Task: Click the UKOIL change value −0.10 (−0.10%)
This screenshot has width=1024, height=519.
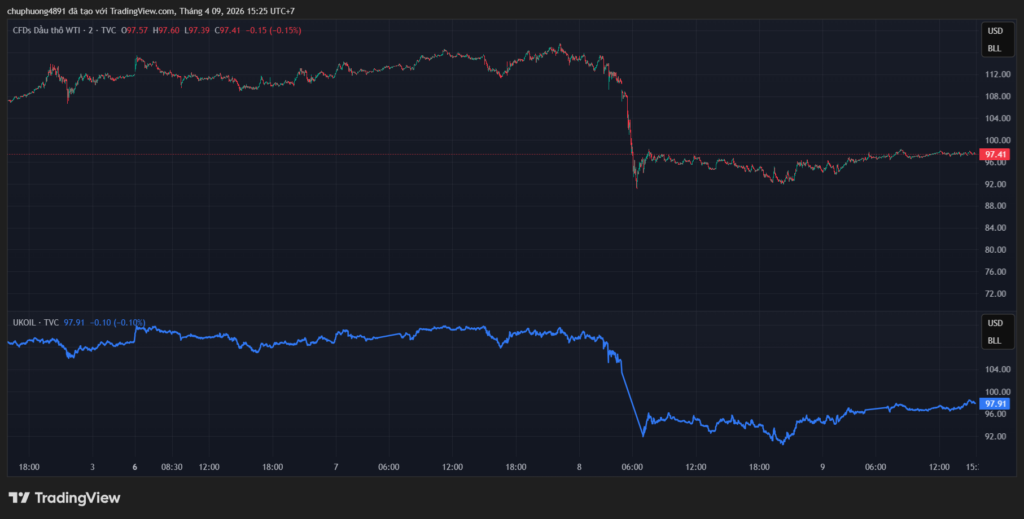Action: (118, 323)
